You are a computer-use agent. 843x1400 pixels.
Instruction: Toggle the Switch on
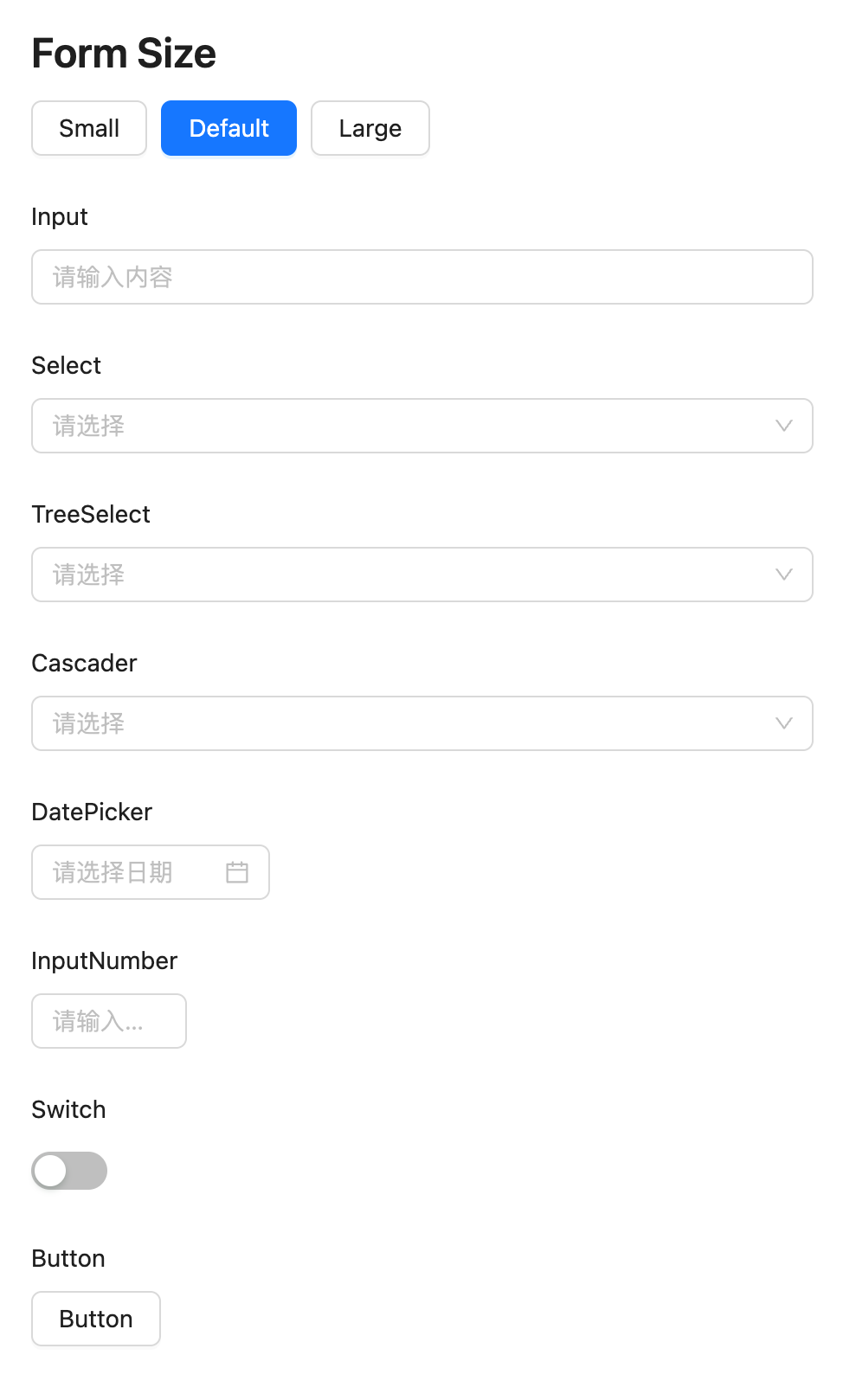[x=69, y=1171]
